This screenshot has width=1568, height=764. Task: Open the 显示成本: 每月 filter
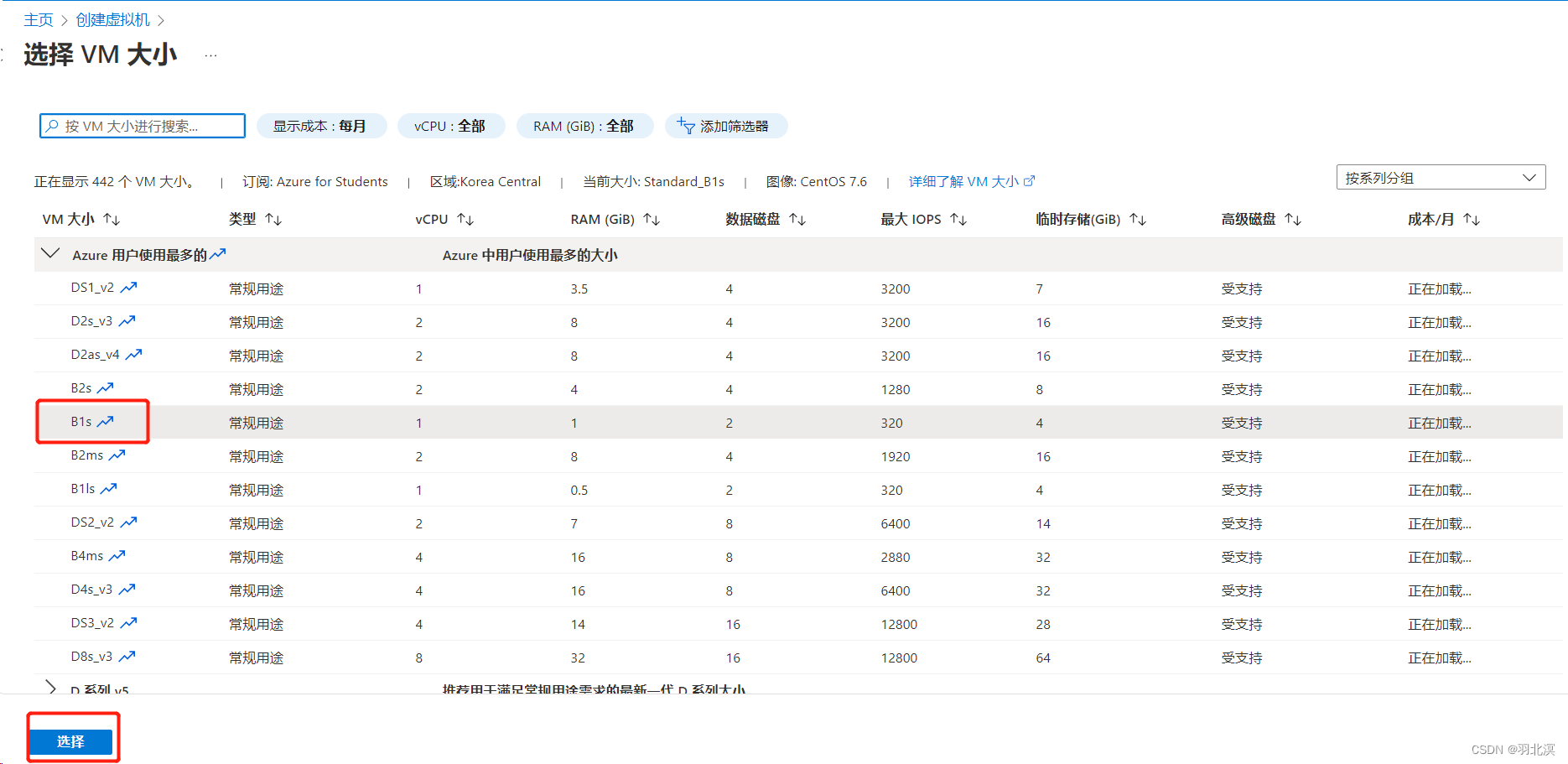321,126
